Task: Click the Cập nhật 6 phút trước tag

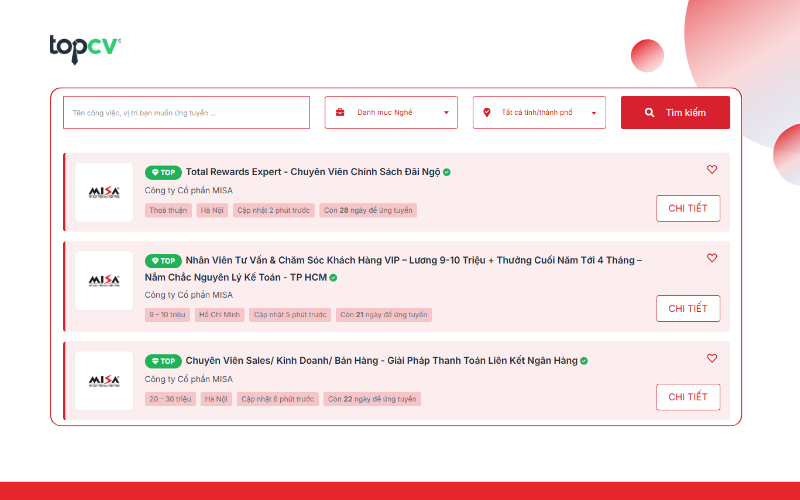Action: click(278, 399)
